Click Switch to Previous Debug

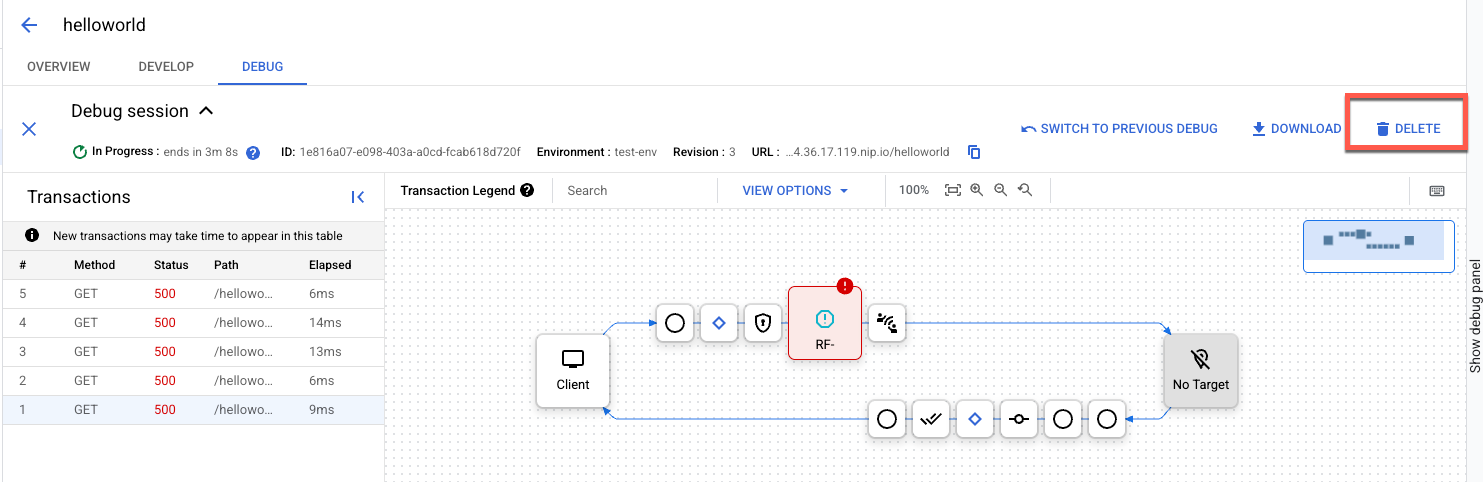coord(1119,129)
